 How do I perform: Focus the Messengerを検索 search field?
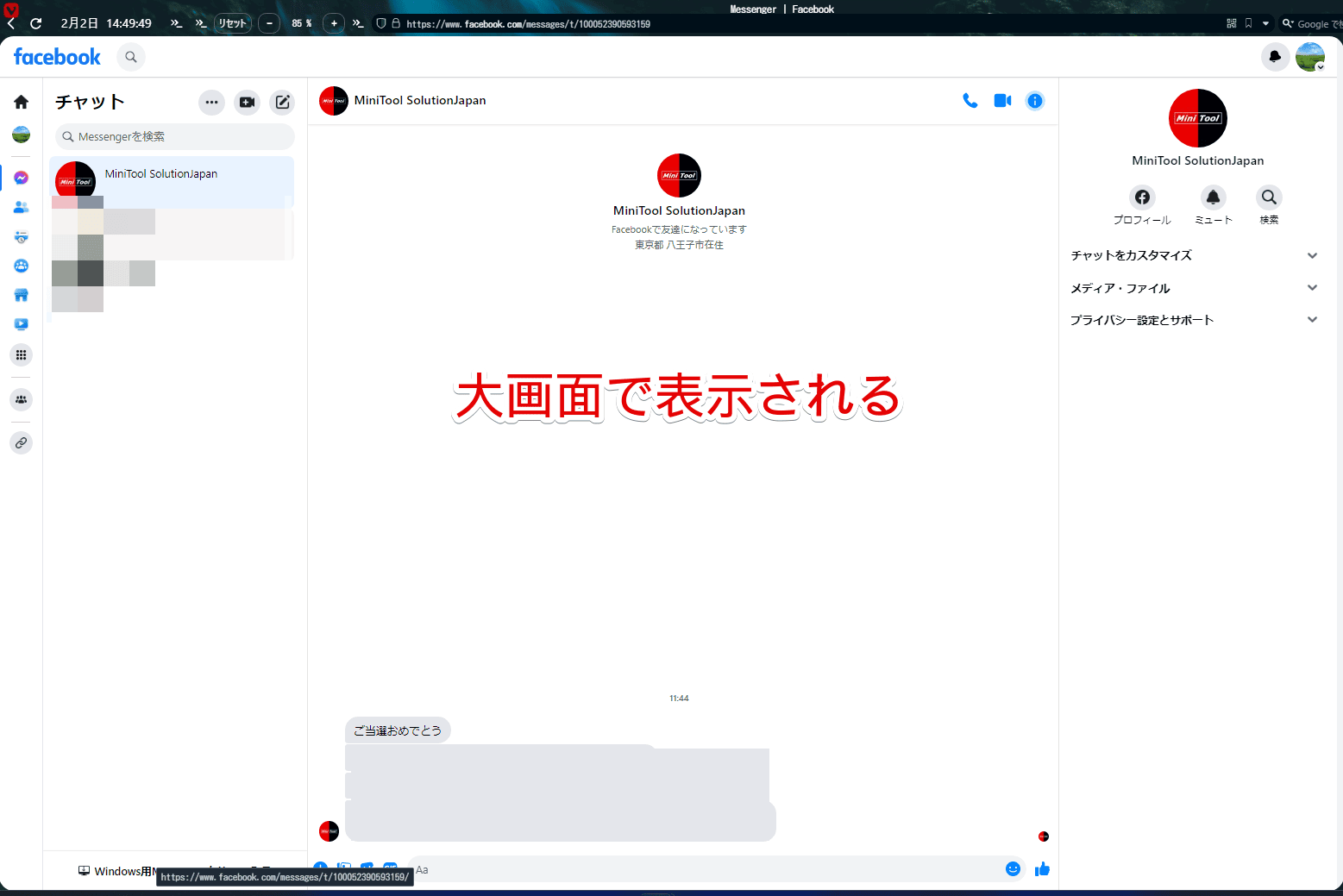[175, 136]
